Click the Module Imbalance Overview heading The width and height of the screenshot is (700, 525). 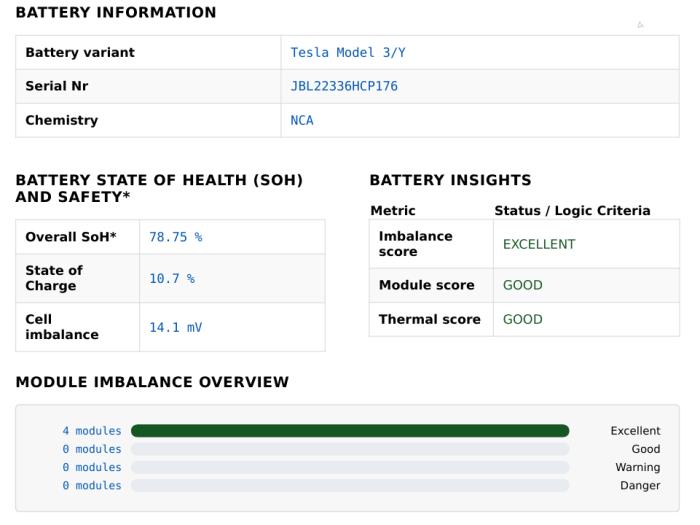[x=152, y=382]
